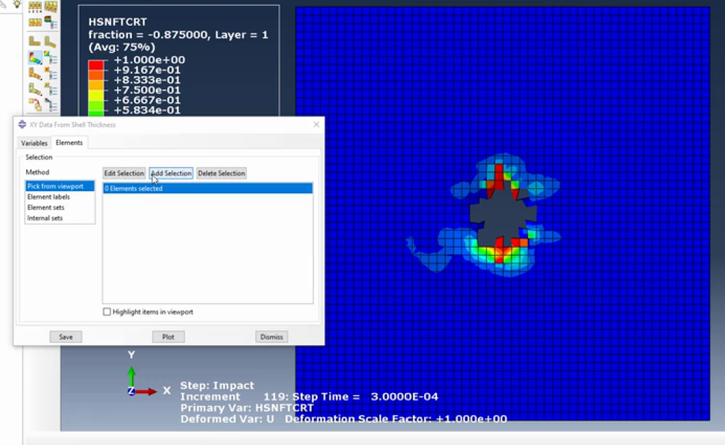The width and height of the screenshot is (725, 445).
Task: Choose Element labels method
Action: click(x=48, y=197)
